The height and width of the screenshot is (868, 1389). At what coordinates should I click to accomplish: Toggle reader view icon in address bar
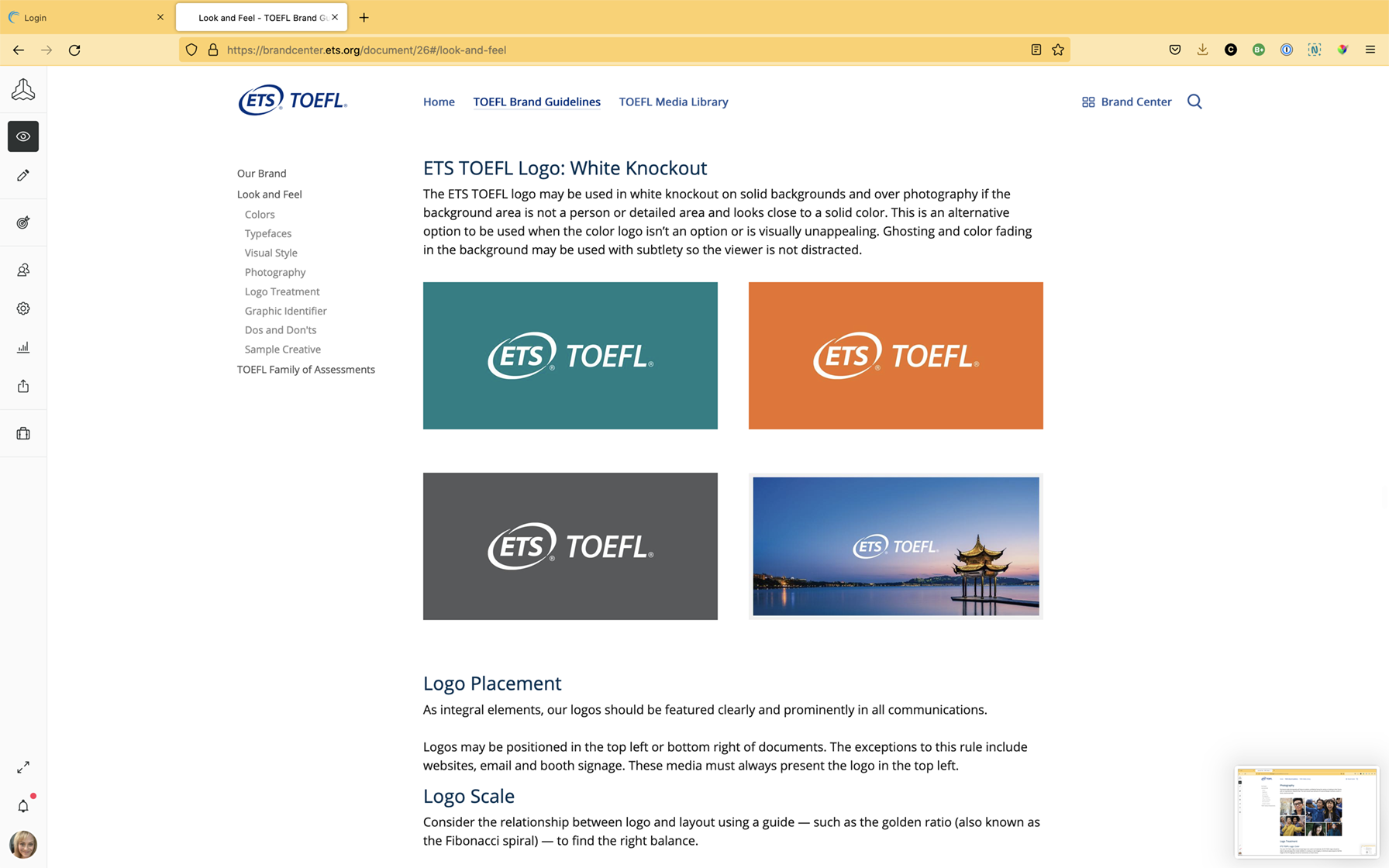pyautogui.click(x=1036, y=50)
